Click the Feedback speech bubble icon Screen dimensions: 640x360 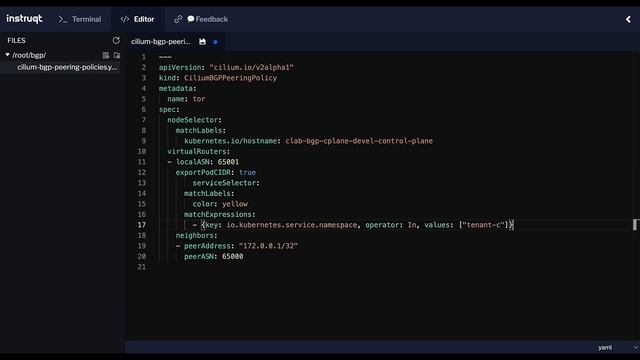point(191,19)
